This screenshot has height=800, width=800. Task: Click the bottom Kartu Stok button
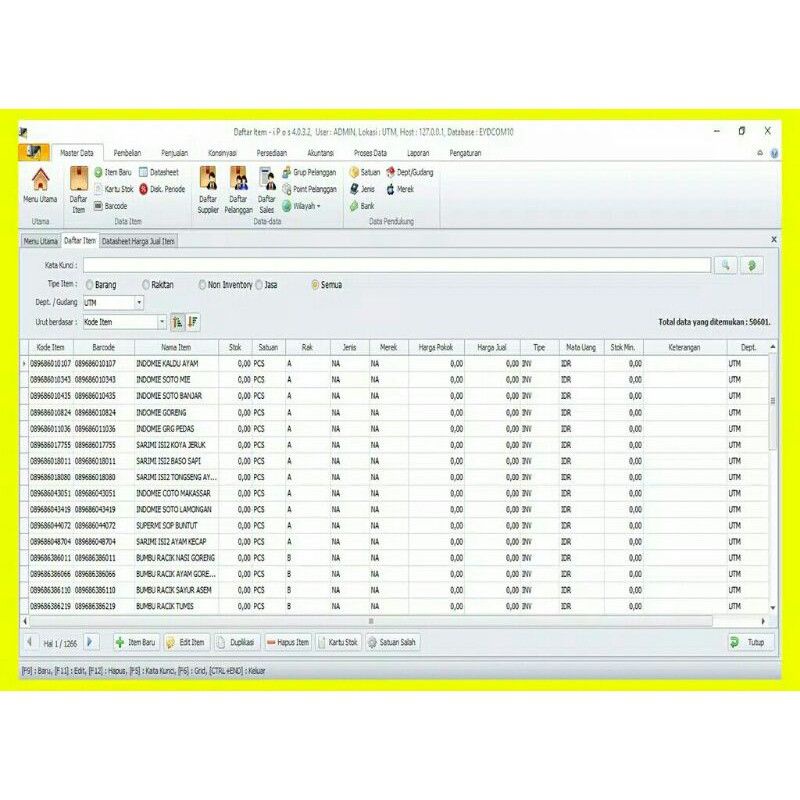[x=338, y=642]
